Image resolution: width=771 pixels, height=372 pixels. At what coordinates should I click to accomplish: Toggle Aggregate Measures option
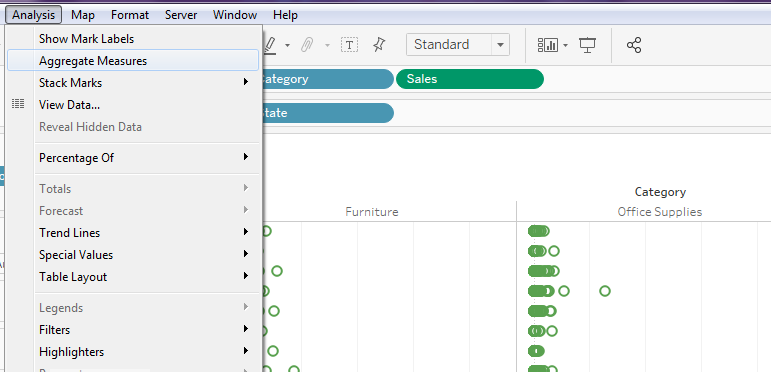pyautogui.click(x=133, y=60)
